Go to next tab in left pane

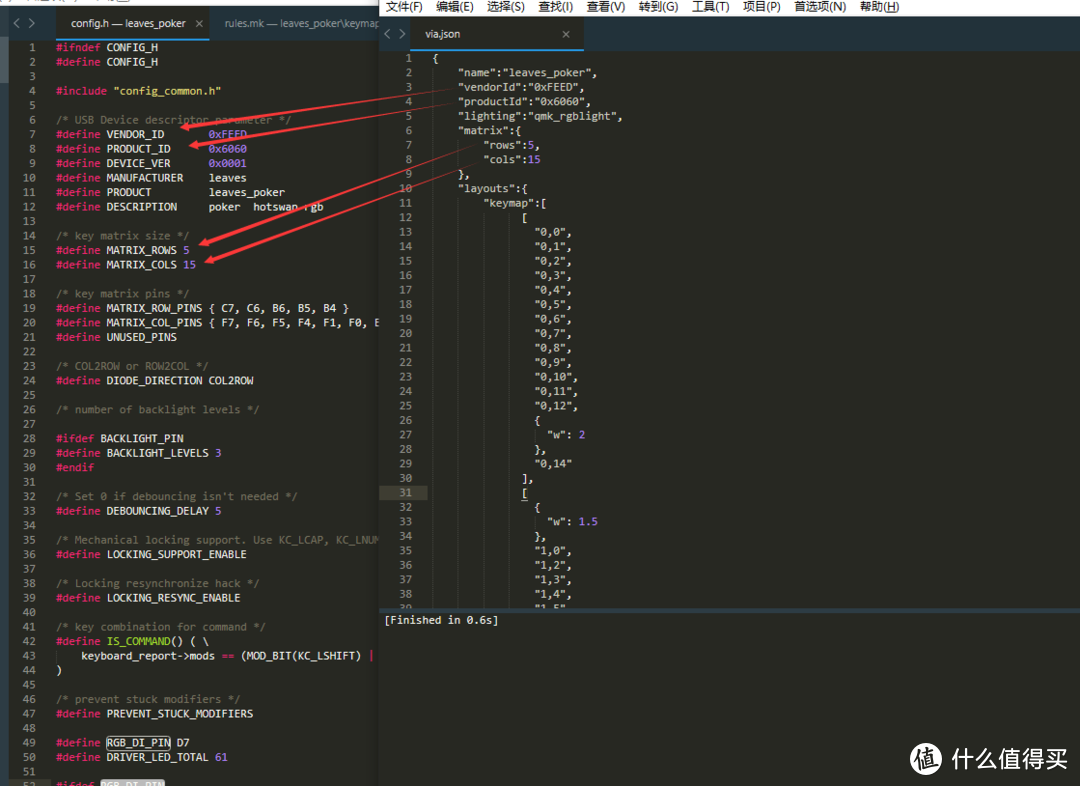point(32,23)
